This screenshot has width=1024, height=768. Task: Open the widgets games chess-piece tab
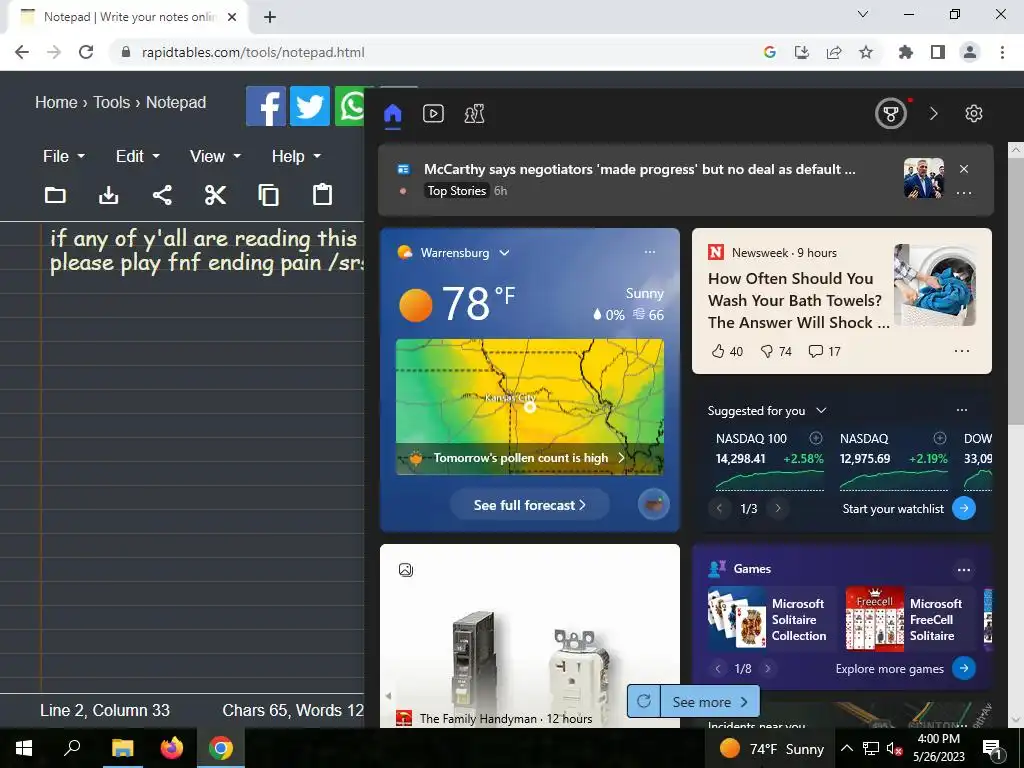pyautogui.click(x=474, y=114)
